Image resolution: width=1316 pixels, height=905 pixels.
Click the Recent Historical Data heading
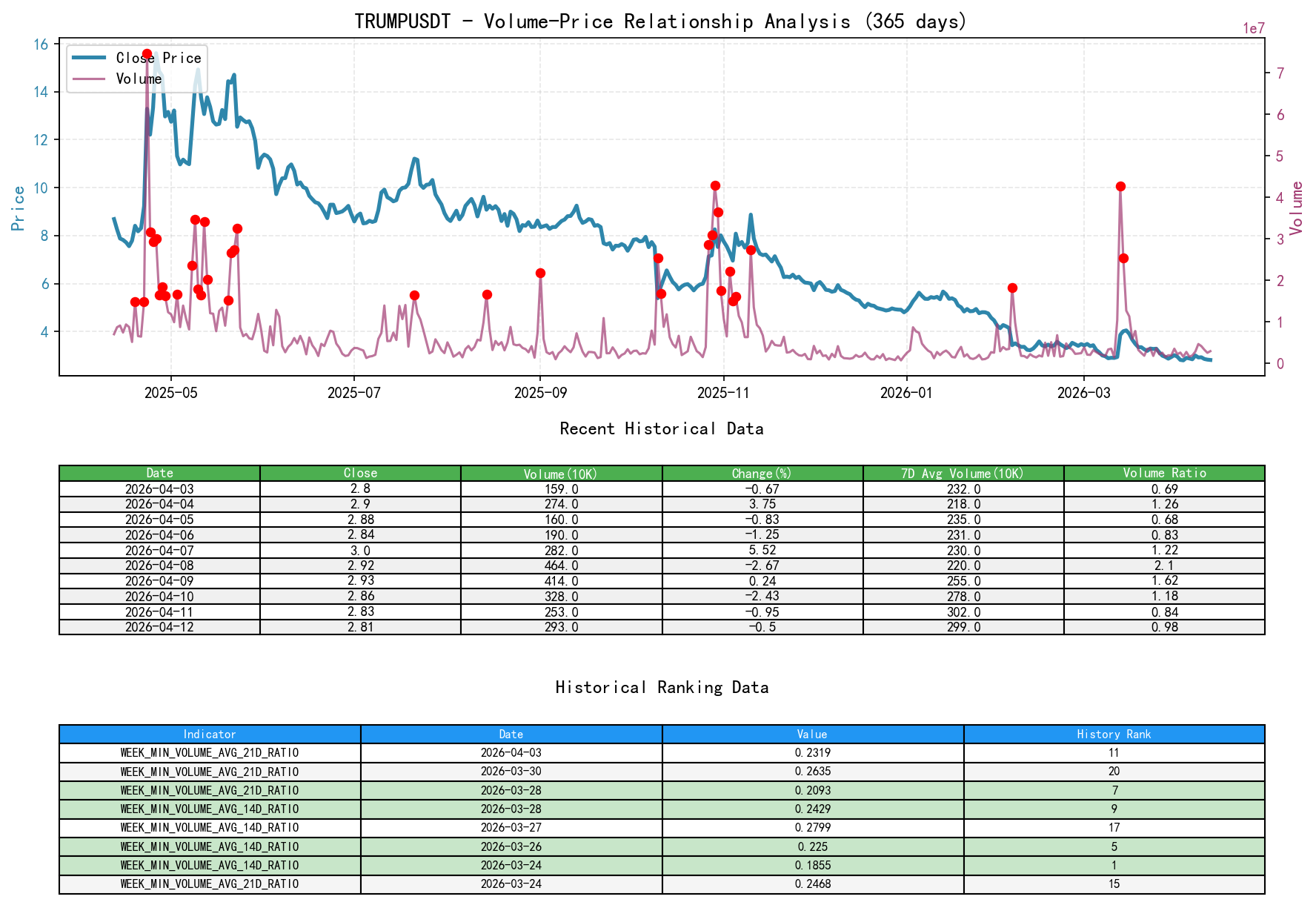click(x=662, y=429)
